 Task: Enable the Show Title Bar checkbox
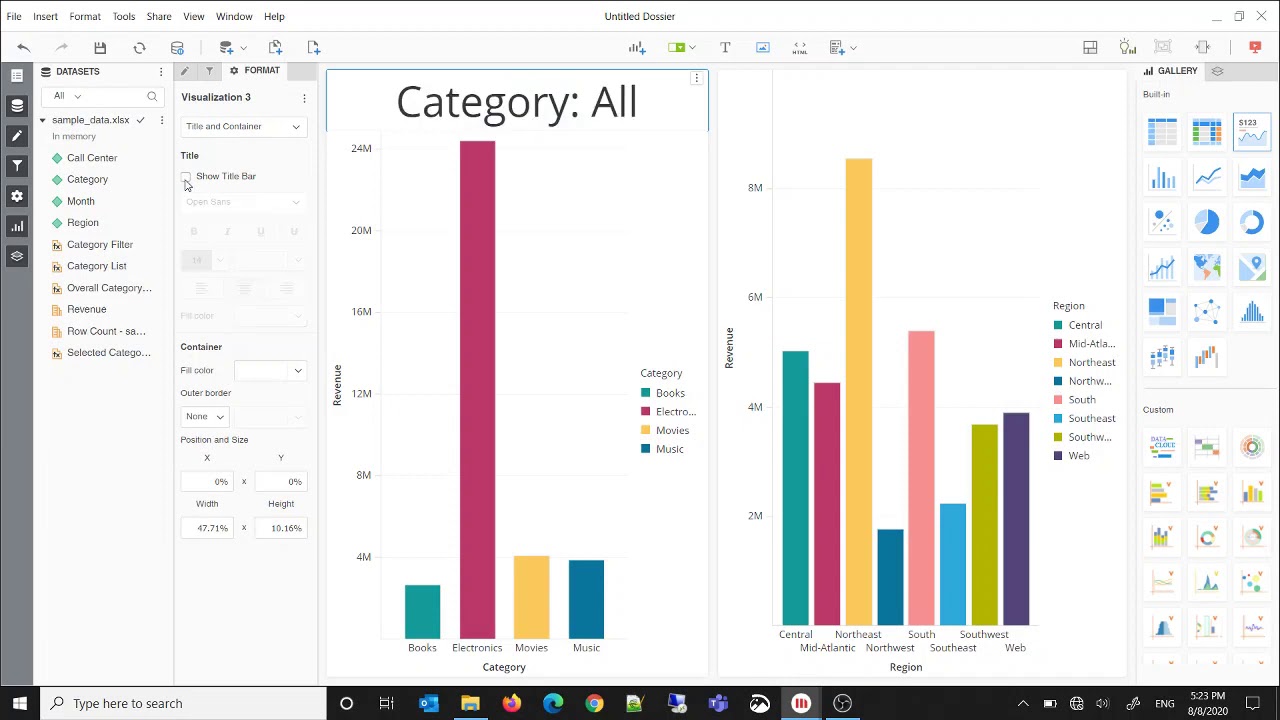coord(186,177)
